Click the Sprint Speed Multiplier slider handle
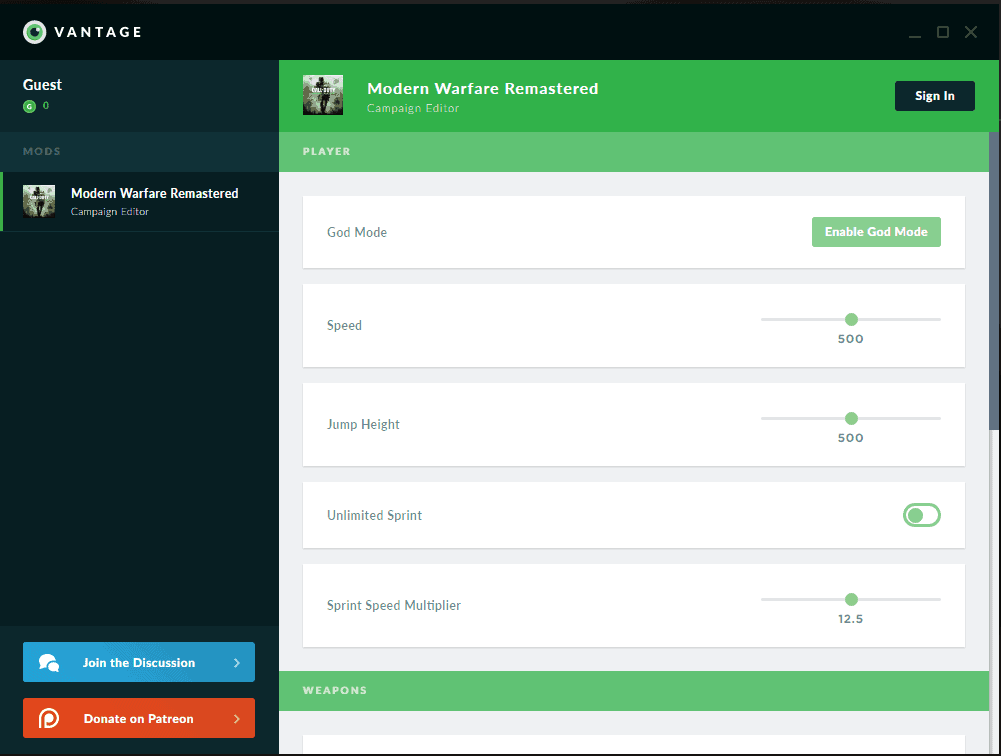Image resolution: width=1001 pixels, height=756 pixels. coord(852,599)
